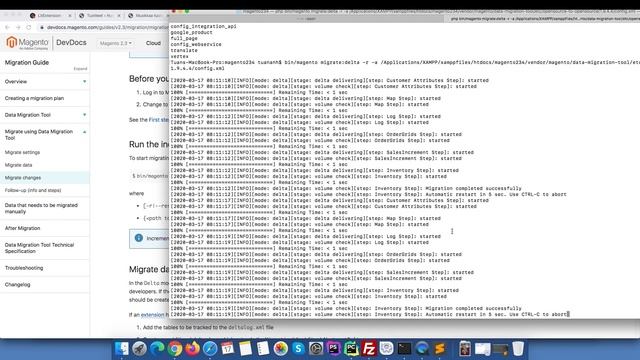Click blue info icon in Incremental note
Image resolution: width=640 pixels, height=360 pixels.
[x=139, y=238]
